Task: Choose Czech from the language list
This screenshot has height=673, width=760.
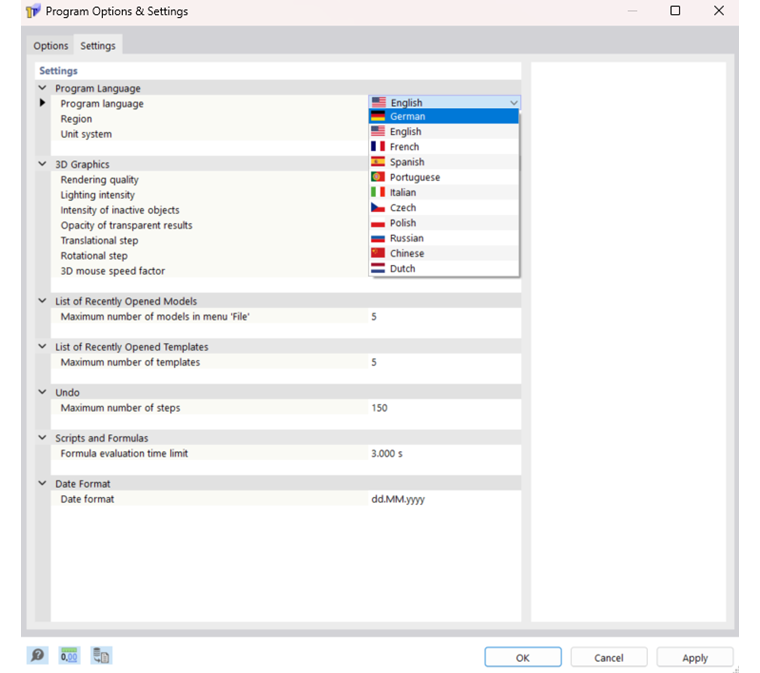Action: pyautogui.click(x=443, y=208)
